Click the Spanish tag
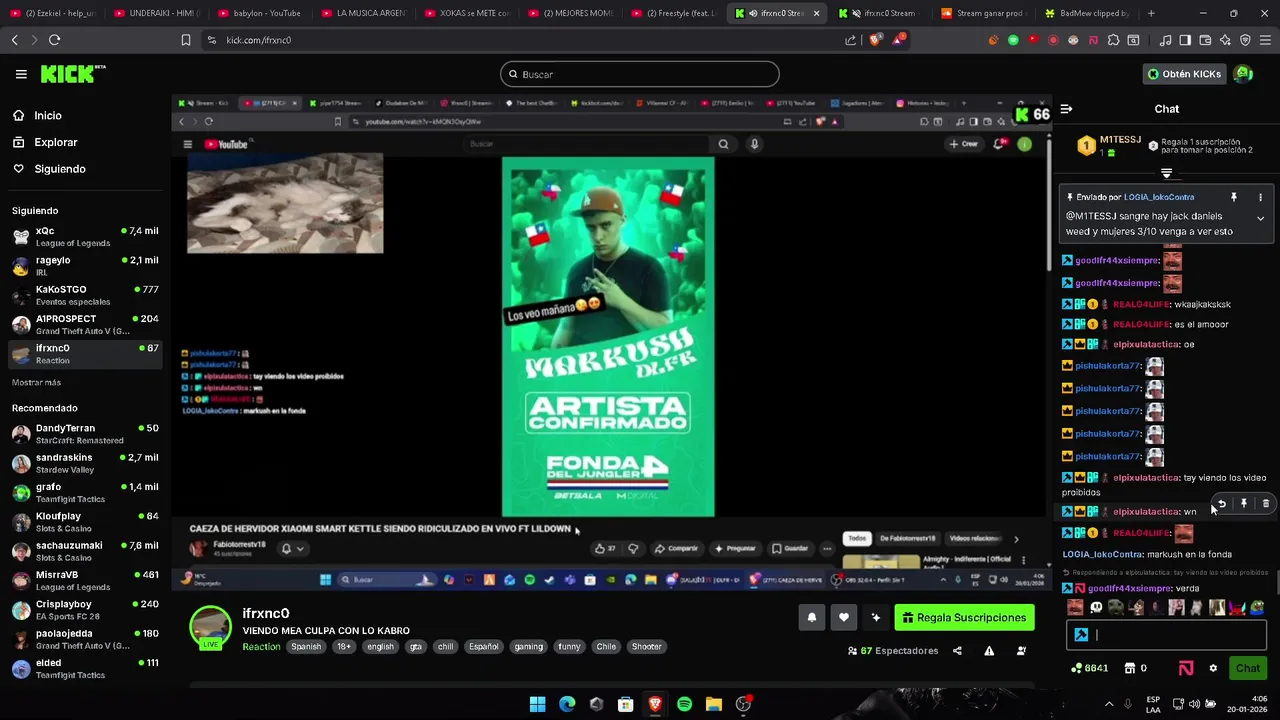Viewport: 1280px width, 720px height. 306,647
